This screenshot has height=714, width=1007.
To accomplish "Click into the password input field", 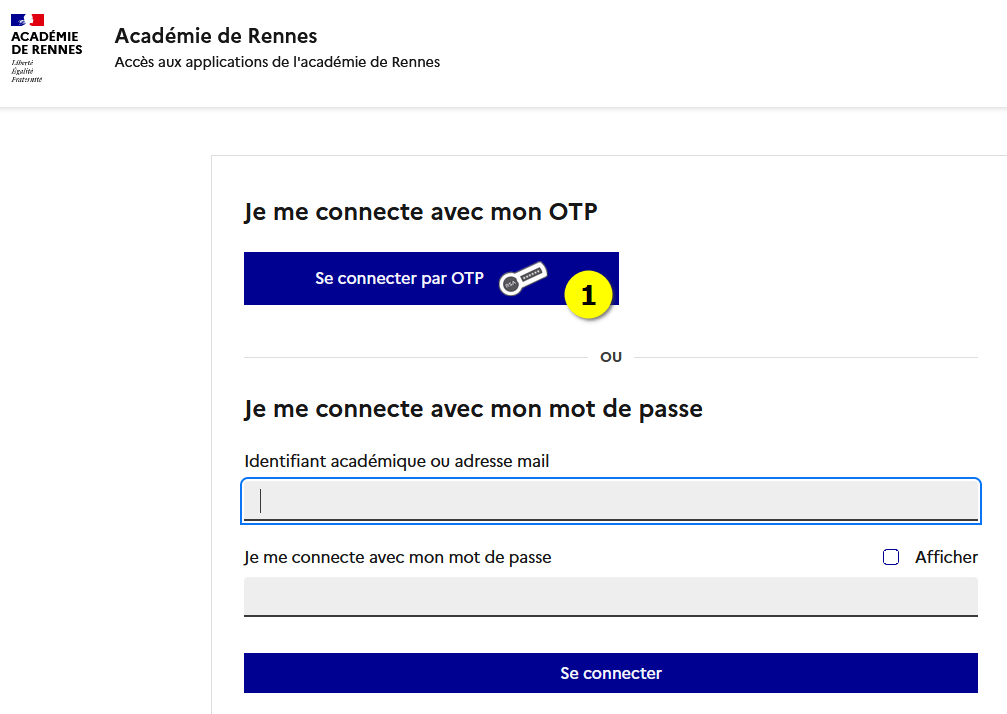I will tap(610, 596).
